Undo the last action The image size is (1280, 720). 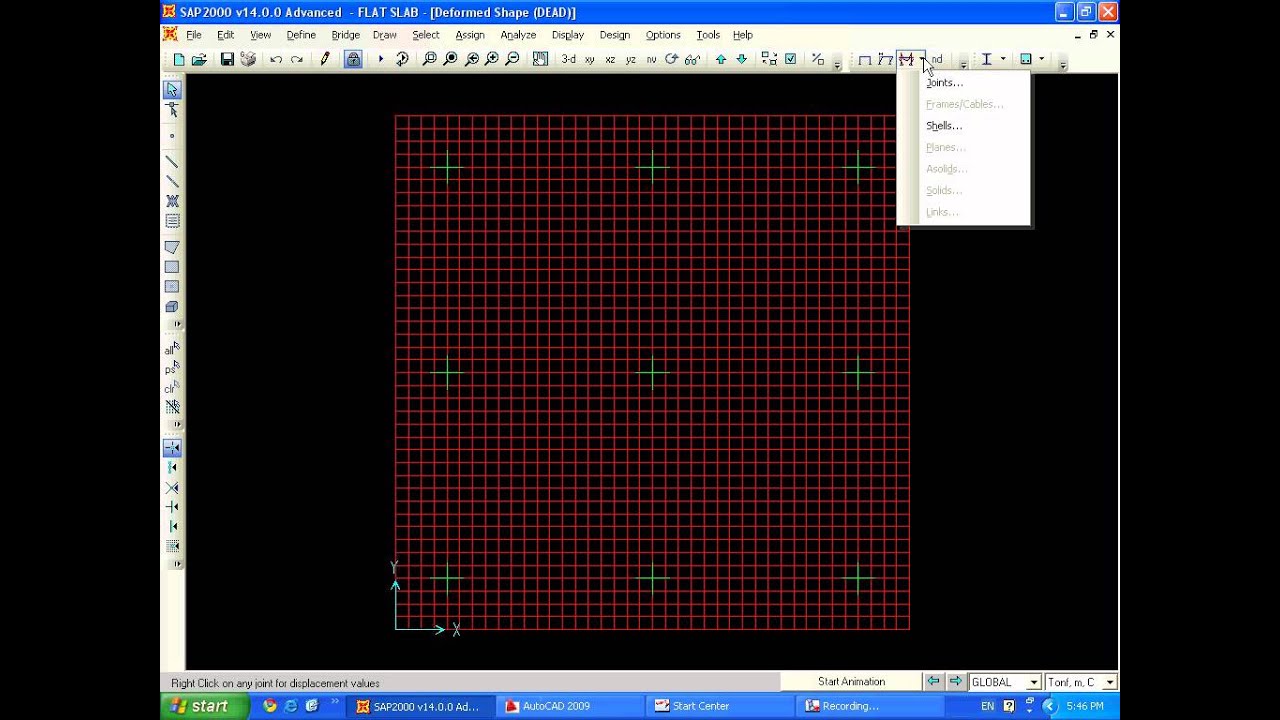click(276, 60)
